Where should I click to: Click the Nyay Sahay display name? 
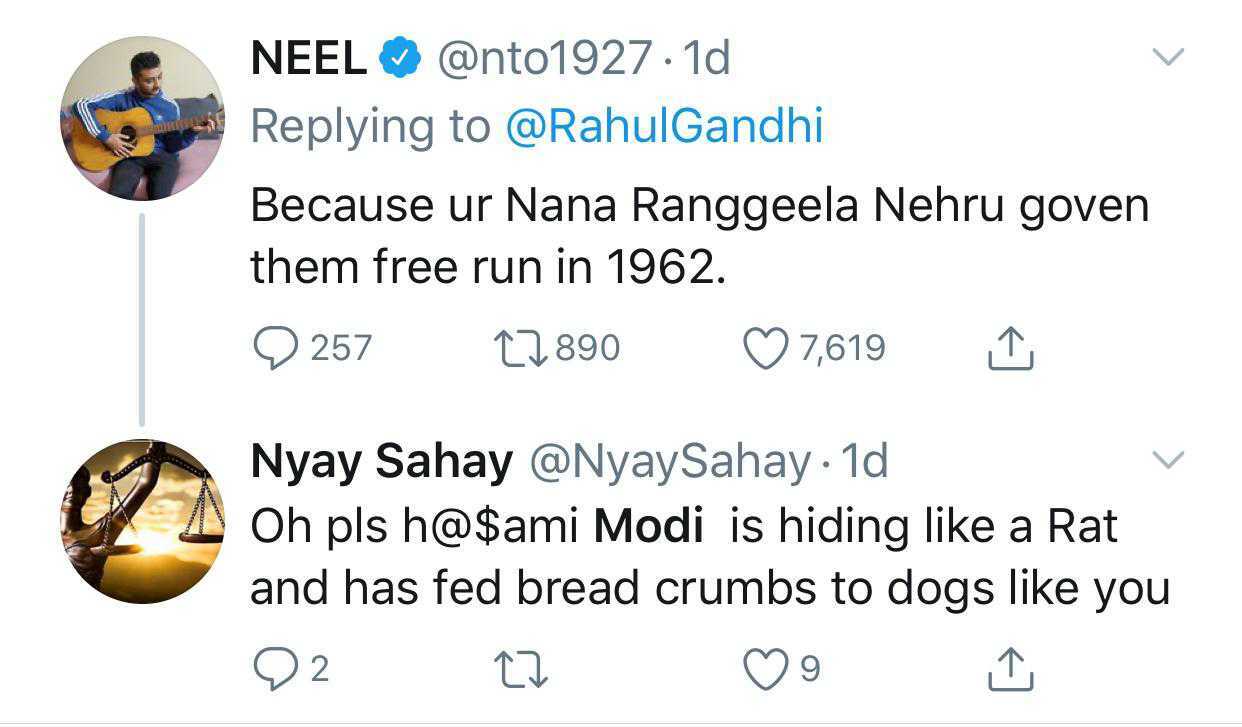381,461
